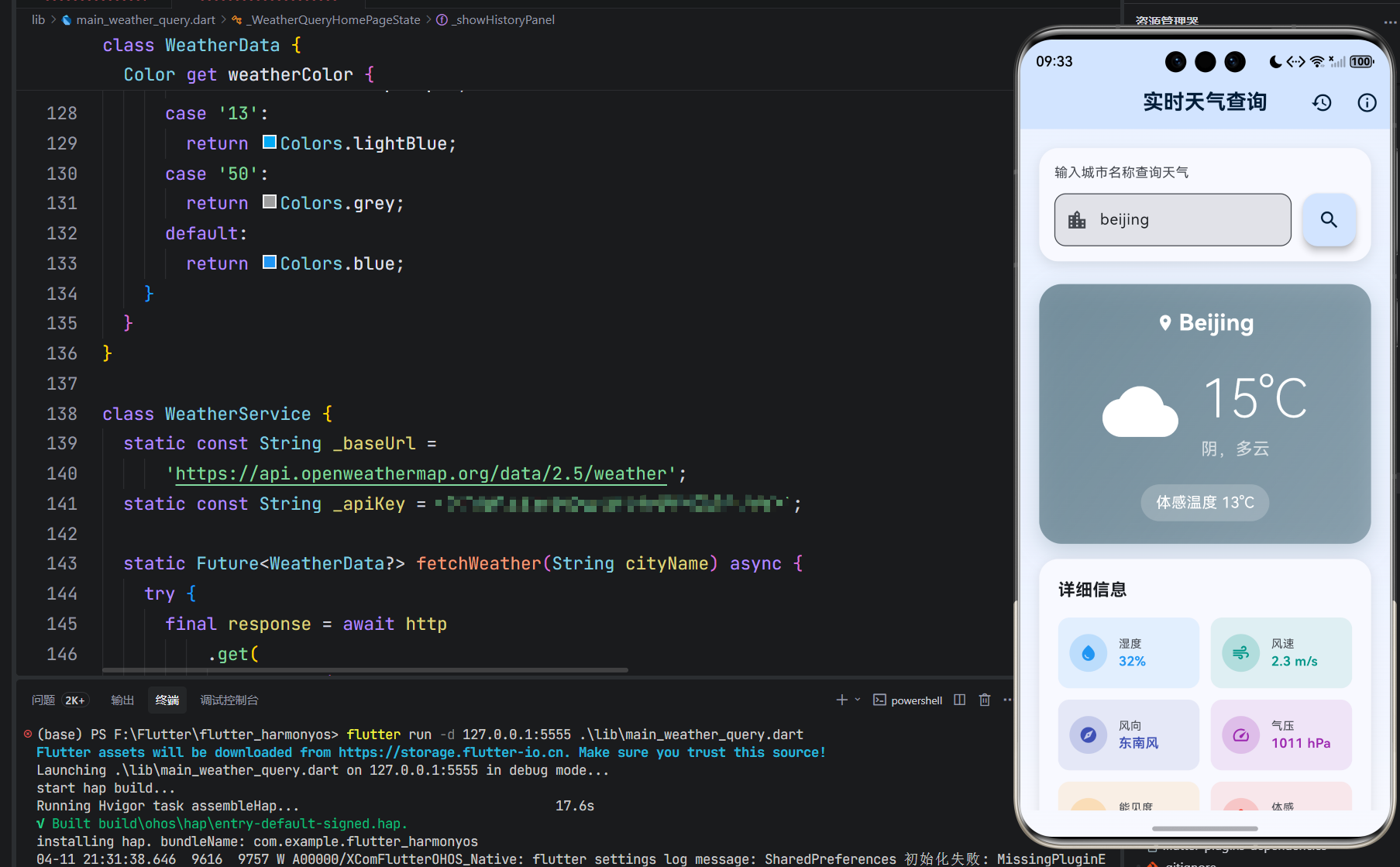Click sticky 'Color get weatherColor' line
This screenshot has width=1400, height=867.
pos(249,74)
